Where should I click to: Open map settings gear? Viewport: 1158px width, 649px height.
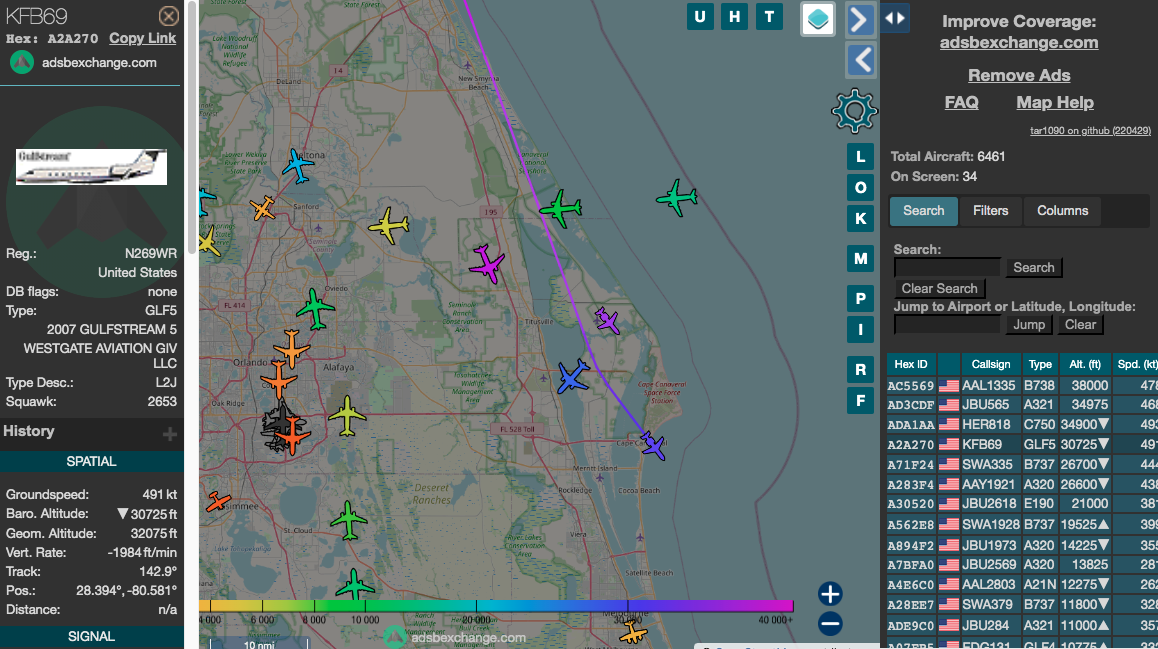(x=854, y=111)
